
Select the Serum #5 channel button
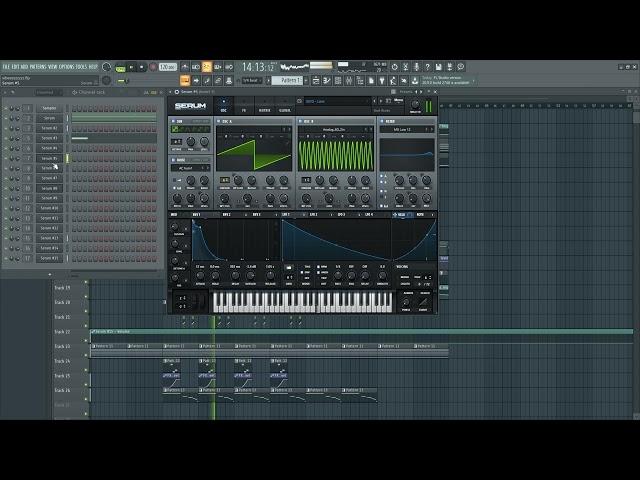[49, 158]
